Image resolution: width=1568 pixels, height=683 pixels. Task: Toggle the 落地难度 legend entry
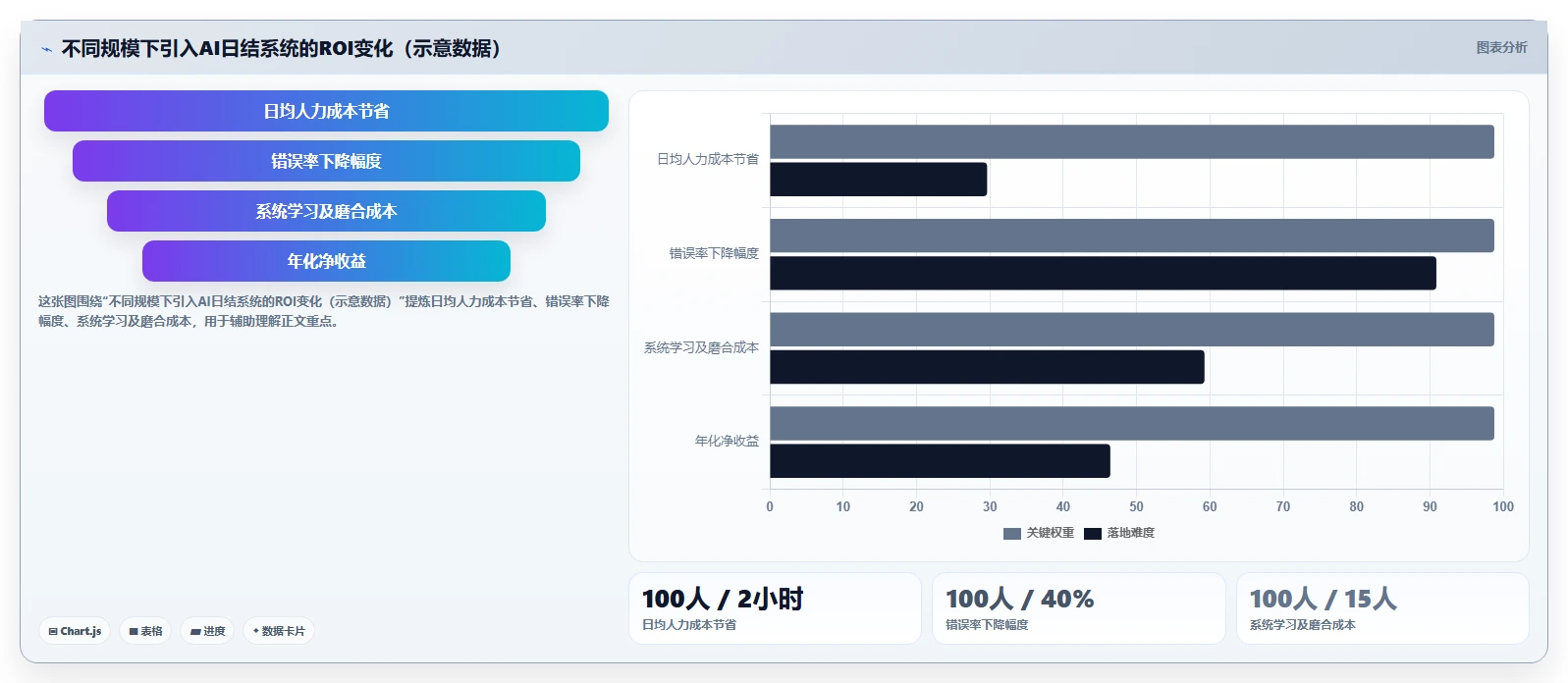coord(1119,533)
